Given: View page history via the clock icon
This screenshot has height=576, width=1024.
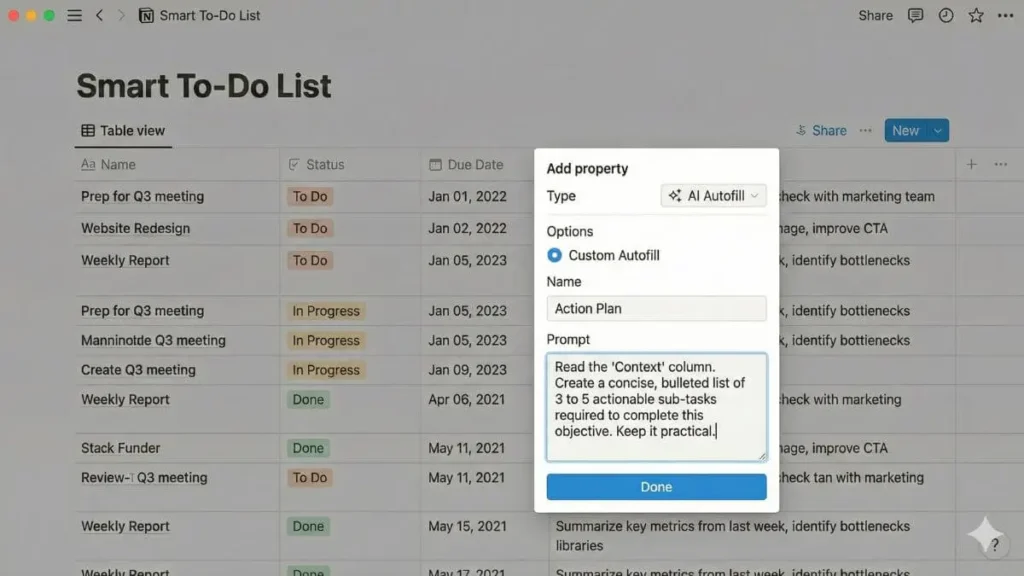Looking at the screenshot, I should point(945,15).
